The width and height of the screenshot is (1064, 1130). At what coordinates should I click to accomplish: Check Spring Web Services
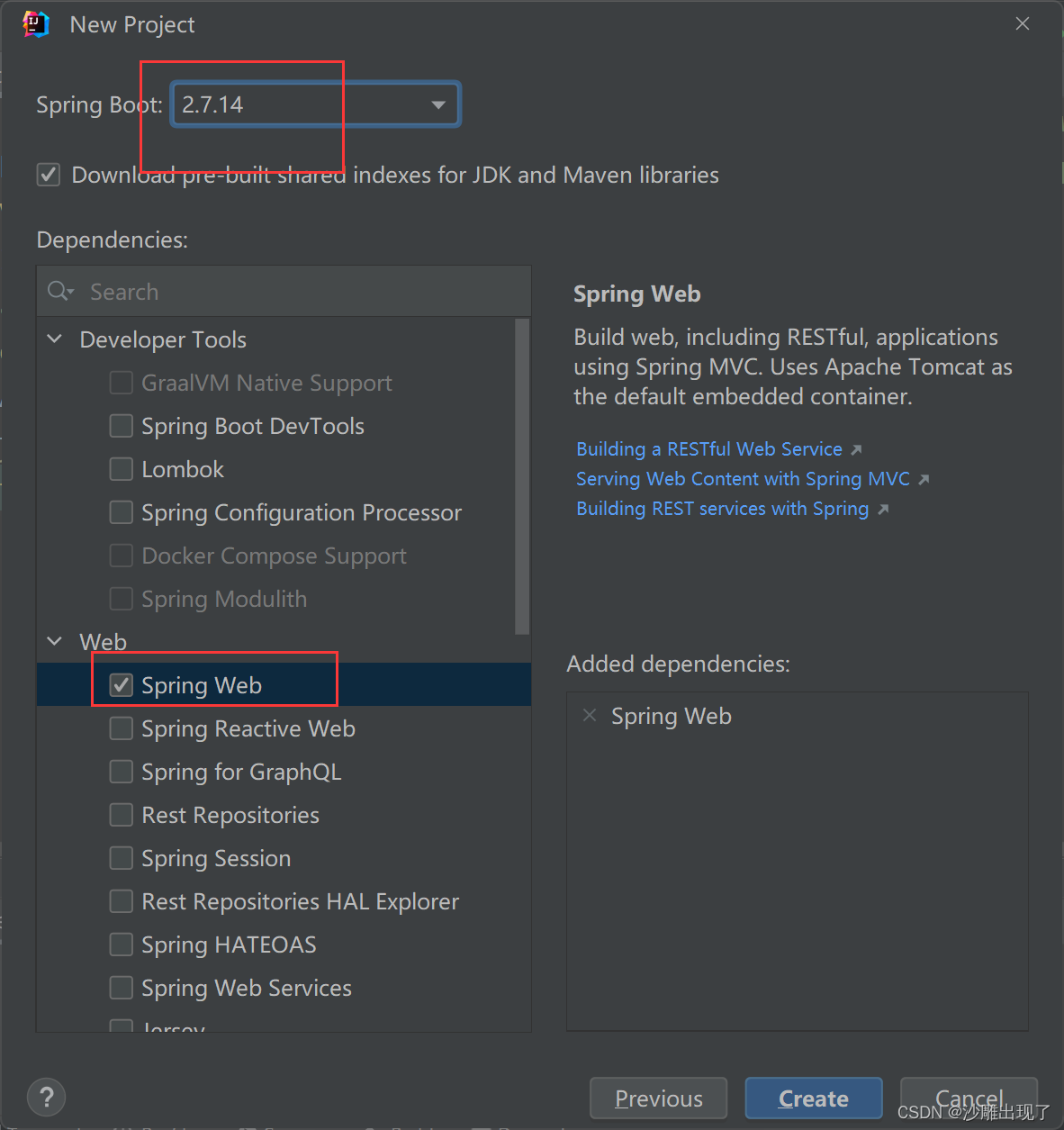click(x=122, y=988)
